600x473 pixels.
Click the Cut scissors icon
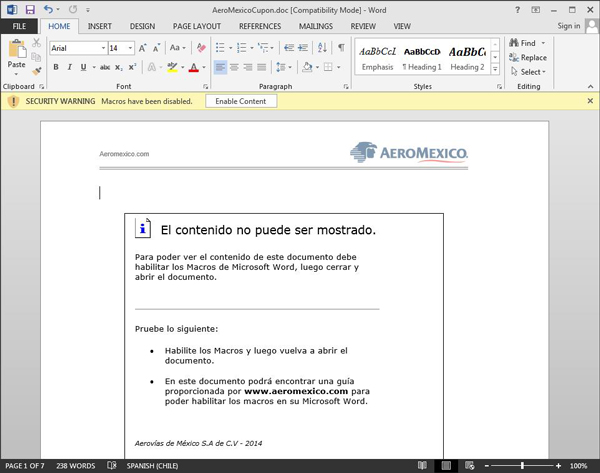[36, 42]
